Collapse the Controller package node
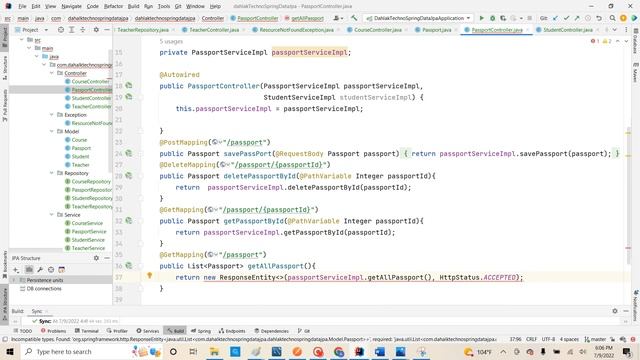 [x=52, y=73]
